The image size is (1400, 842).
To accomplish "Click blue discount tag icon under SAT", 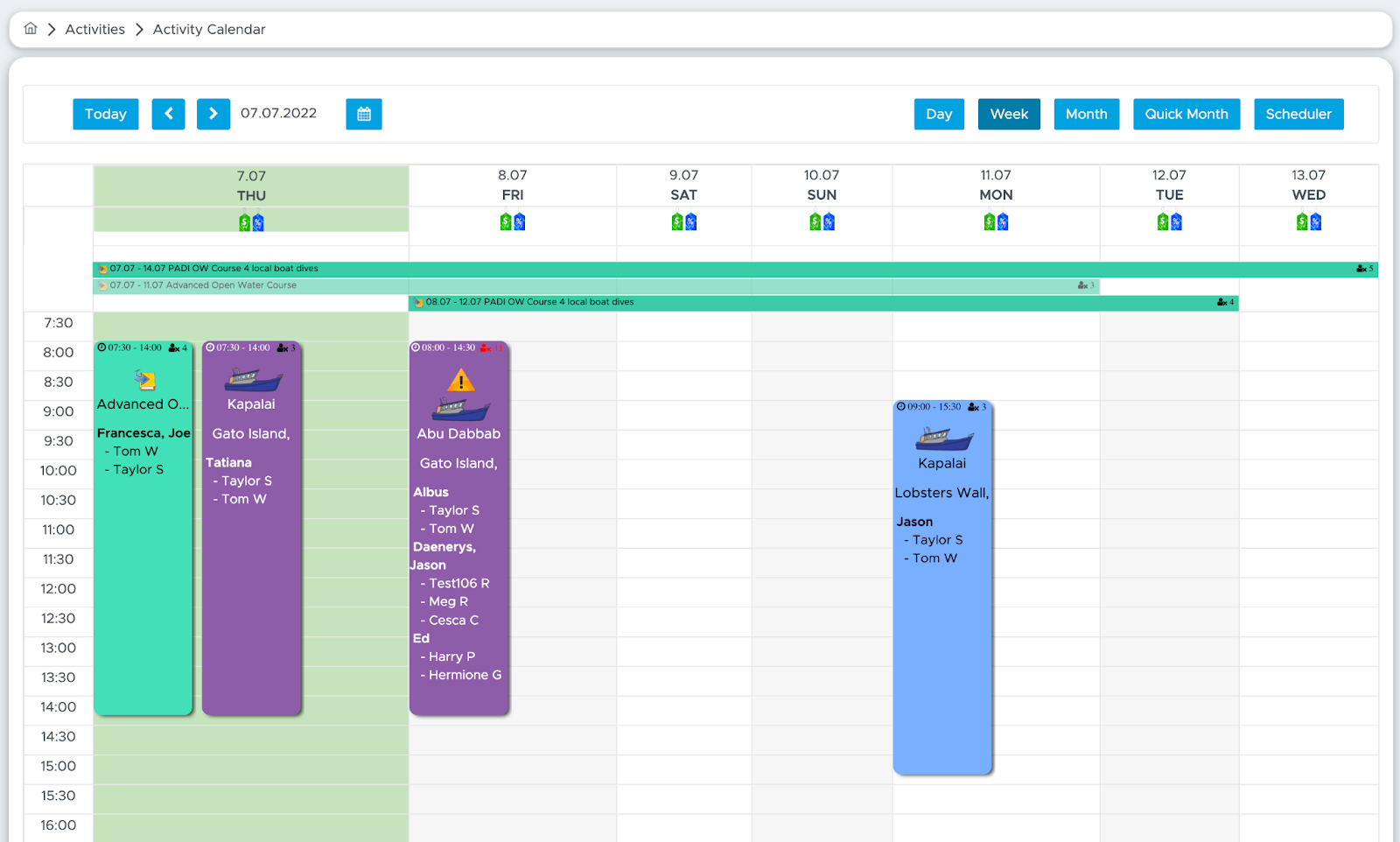I will coord(691,222).
